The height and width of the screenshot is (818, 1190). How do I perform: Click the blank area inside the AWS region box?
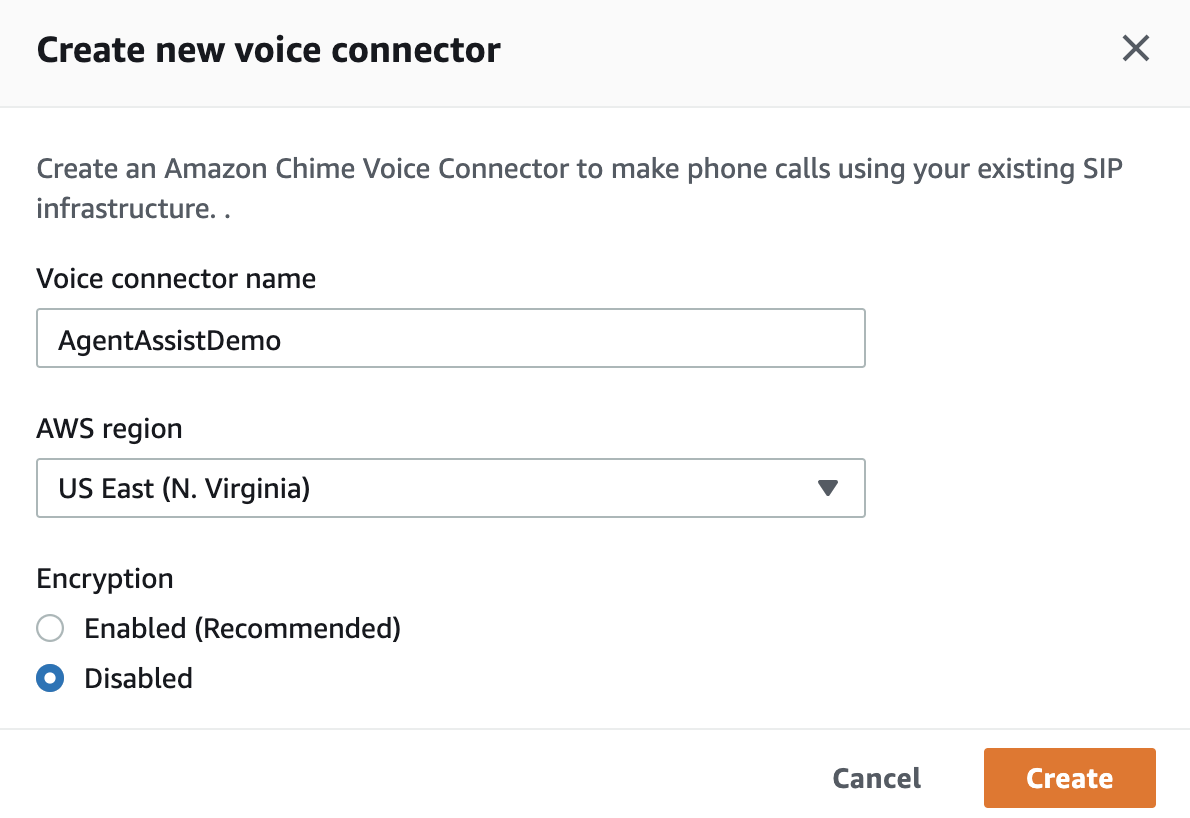(x=562, y=488)
